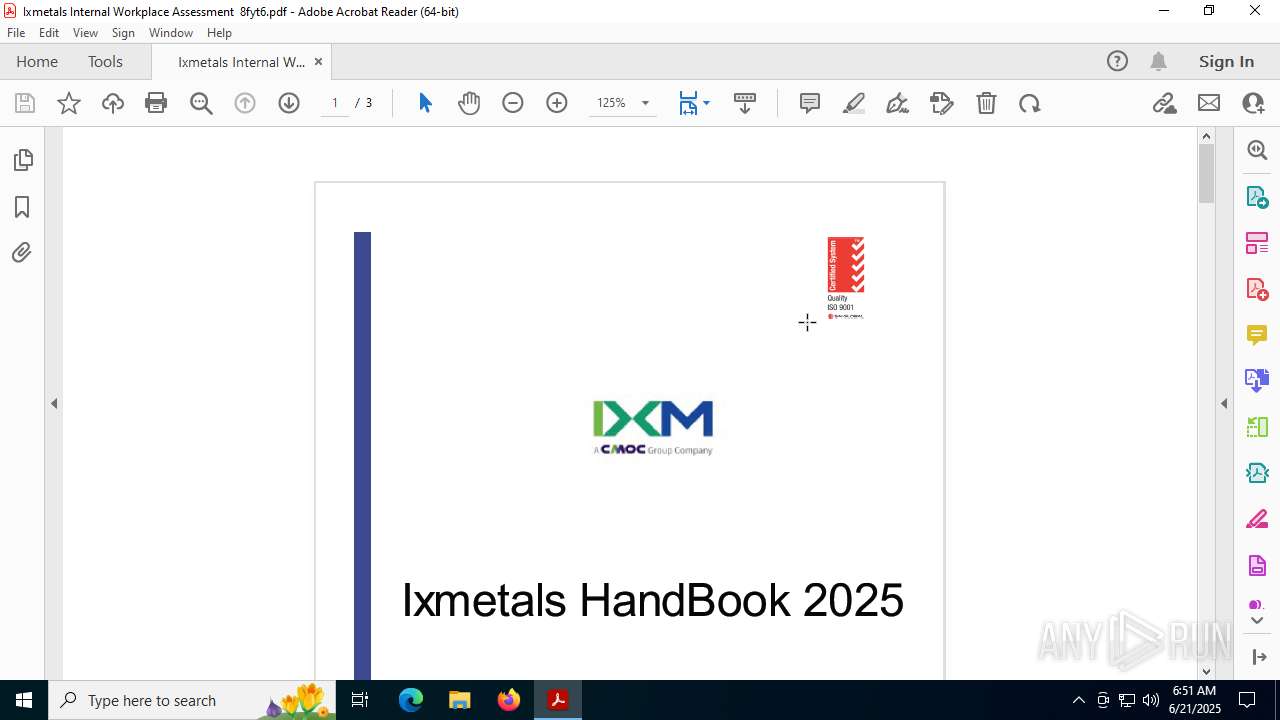Image resolution: width=1280 pixels, height=720 pixels.
Task: Open the Organize Pages tool in right pane
Action: coord(1257,242)
